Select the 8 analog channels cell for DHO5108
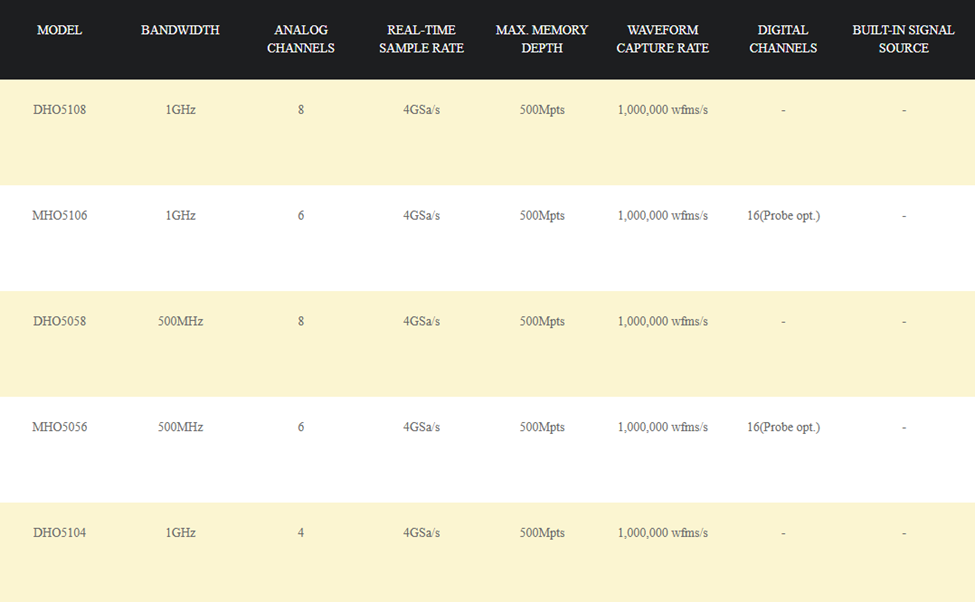The height and width of the screenshot is (602, 975). point(300,110)
